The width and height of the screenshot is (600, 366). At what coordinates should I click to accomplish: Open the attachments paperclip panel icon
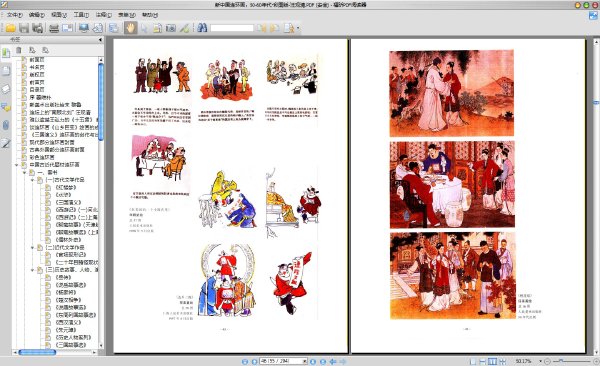point(6,125)
